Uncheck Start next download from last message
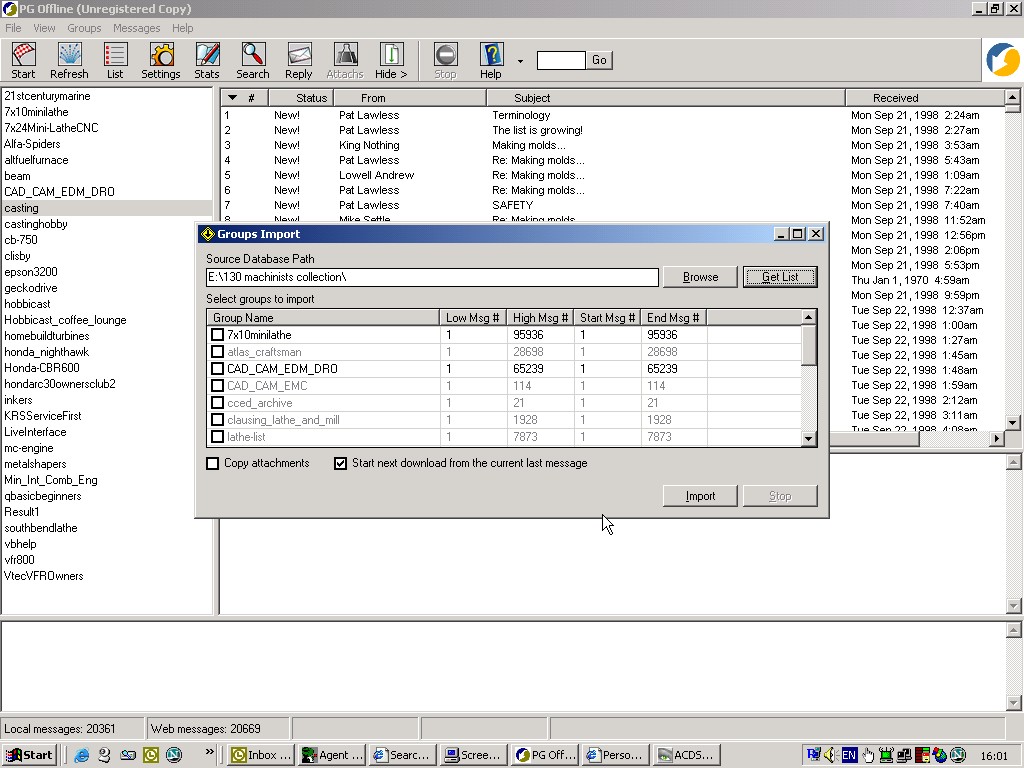 341,464
